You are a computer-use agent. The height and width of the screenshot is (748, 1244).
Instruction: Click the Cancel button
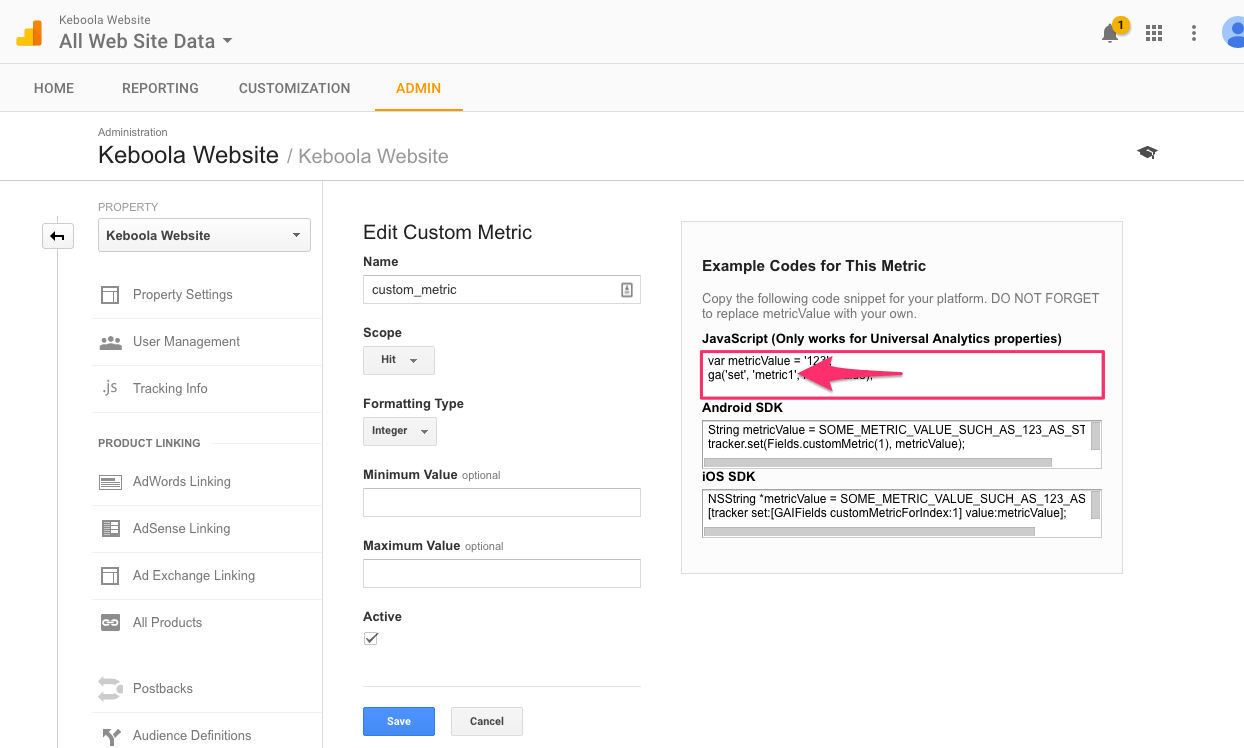487,721
